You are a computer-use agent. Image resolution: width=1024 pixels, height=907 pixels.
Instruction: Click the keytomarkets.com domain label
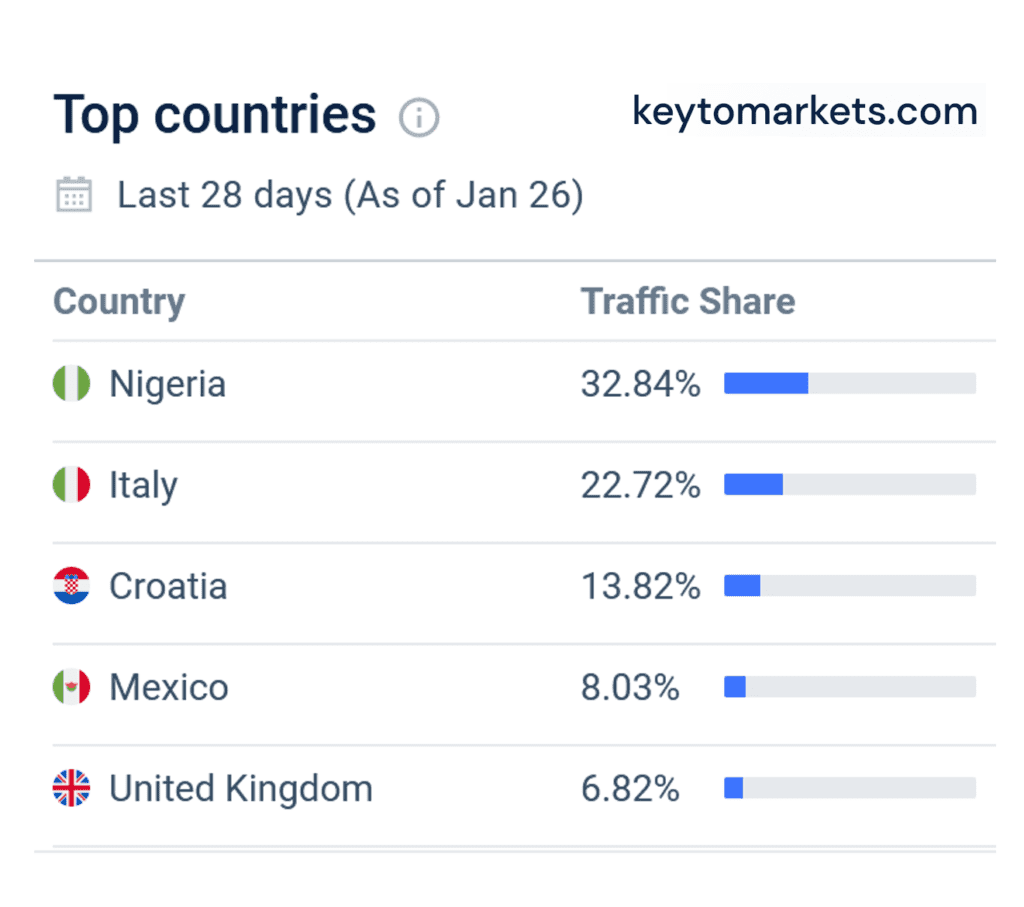(x=805, y=111)
